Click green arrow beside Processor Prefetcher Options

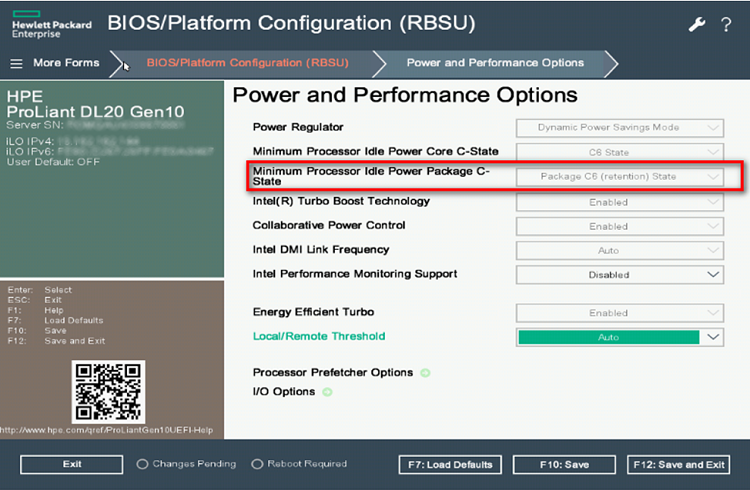click(425, 373)
